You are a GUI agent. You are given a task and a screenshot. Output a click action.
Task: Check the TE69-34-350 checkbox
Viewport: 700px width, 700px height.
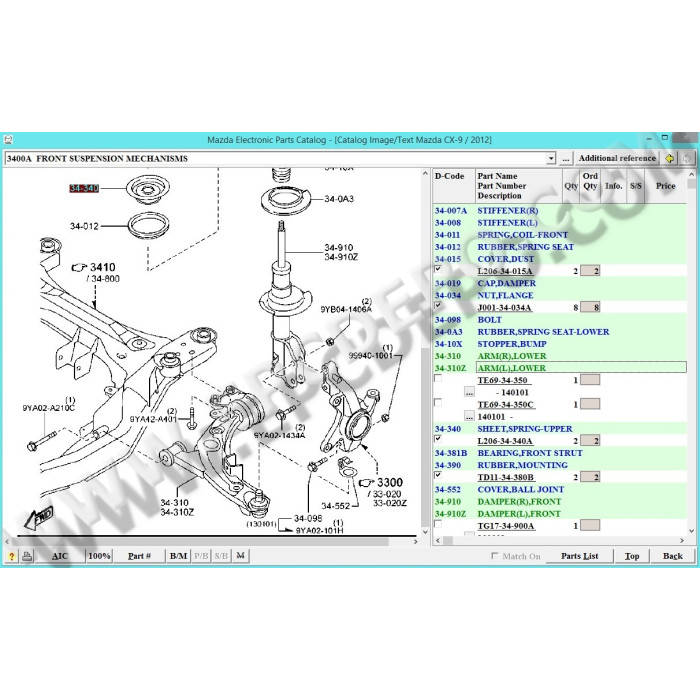coord(438,379)
